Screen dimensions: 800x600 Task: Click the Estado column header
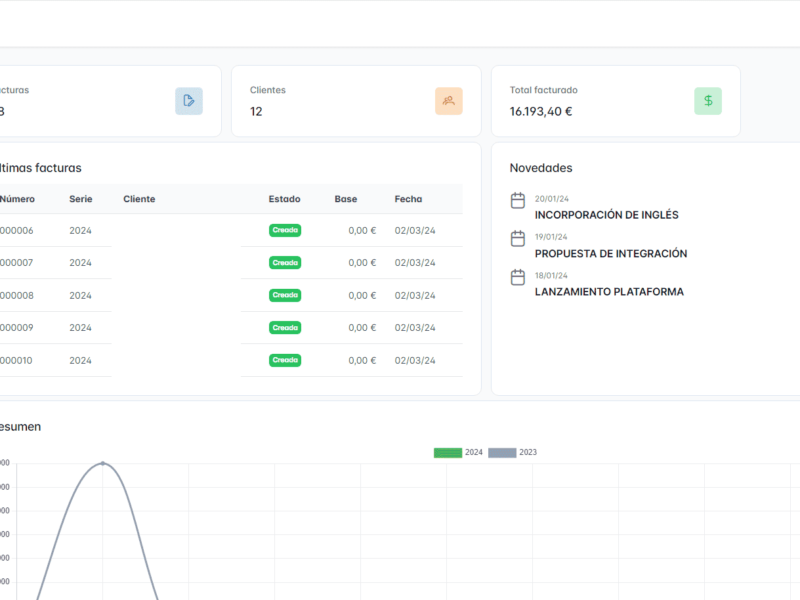point(284,198)
